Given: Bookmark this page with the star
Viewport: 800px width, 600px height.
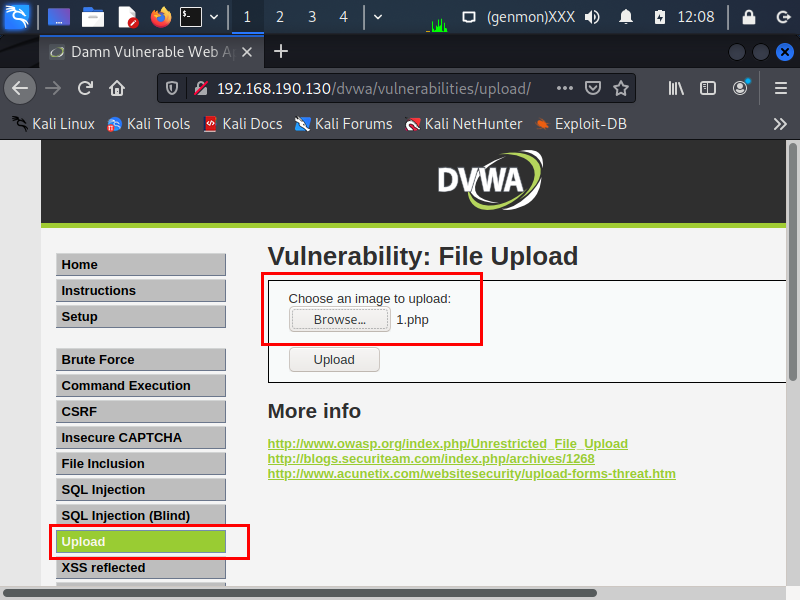Looking at the screenshot, I should pyautogui.click(x=621, y=88).
